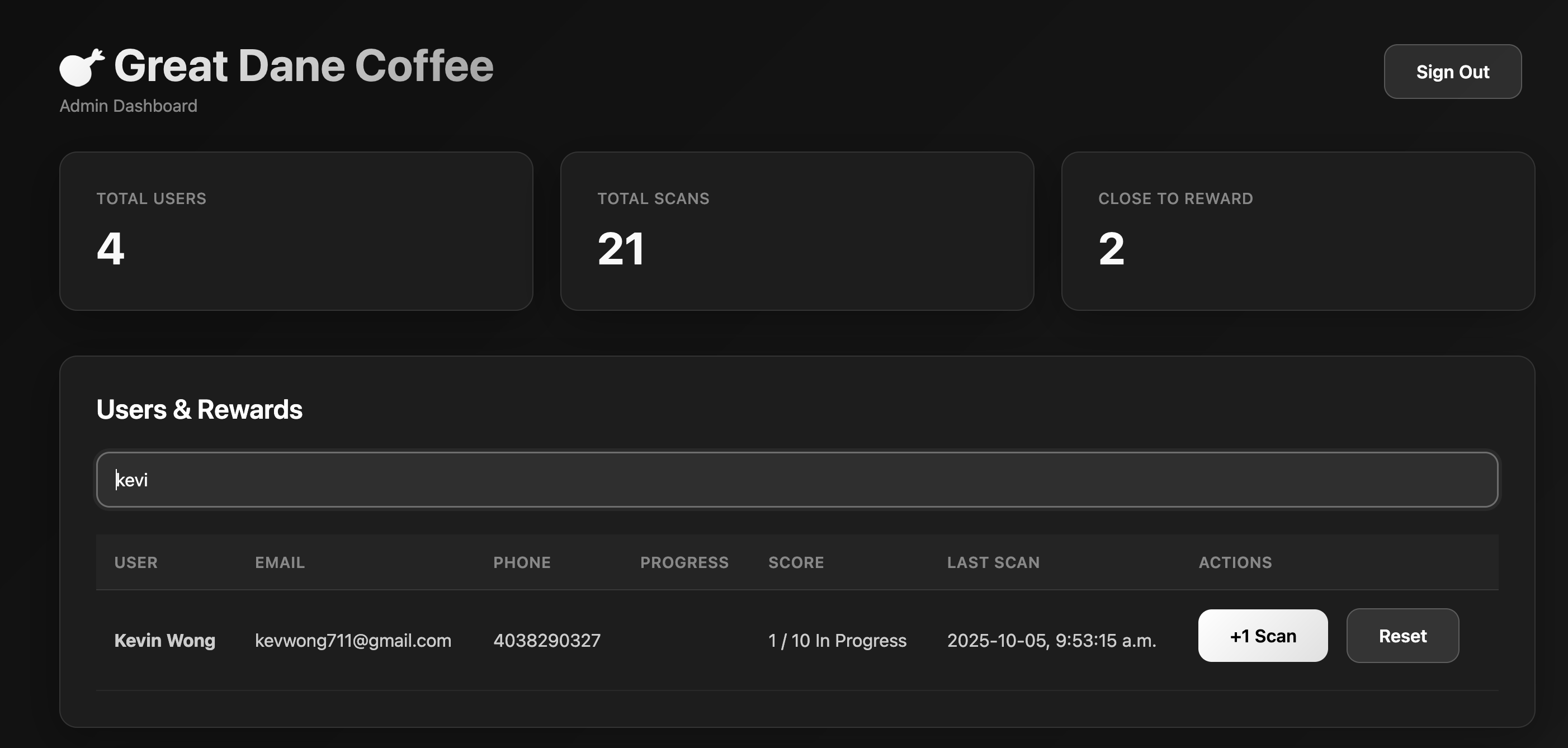Select the Kevin Wong user name

point(164,640)
